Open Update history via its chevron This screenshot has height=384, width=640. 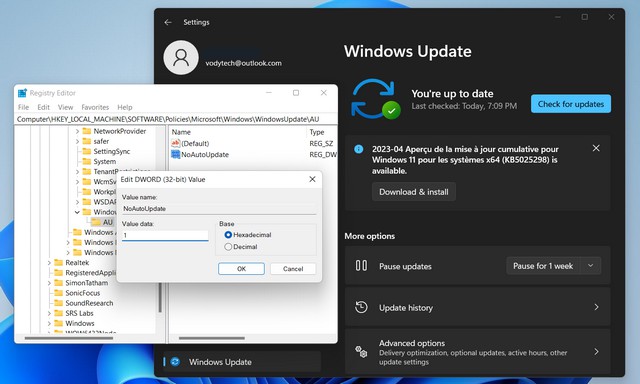tap(596, 307)
